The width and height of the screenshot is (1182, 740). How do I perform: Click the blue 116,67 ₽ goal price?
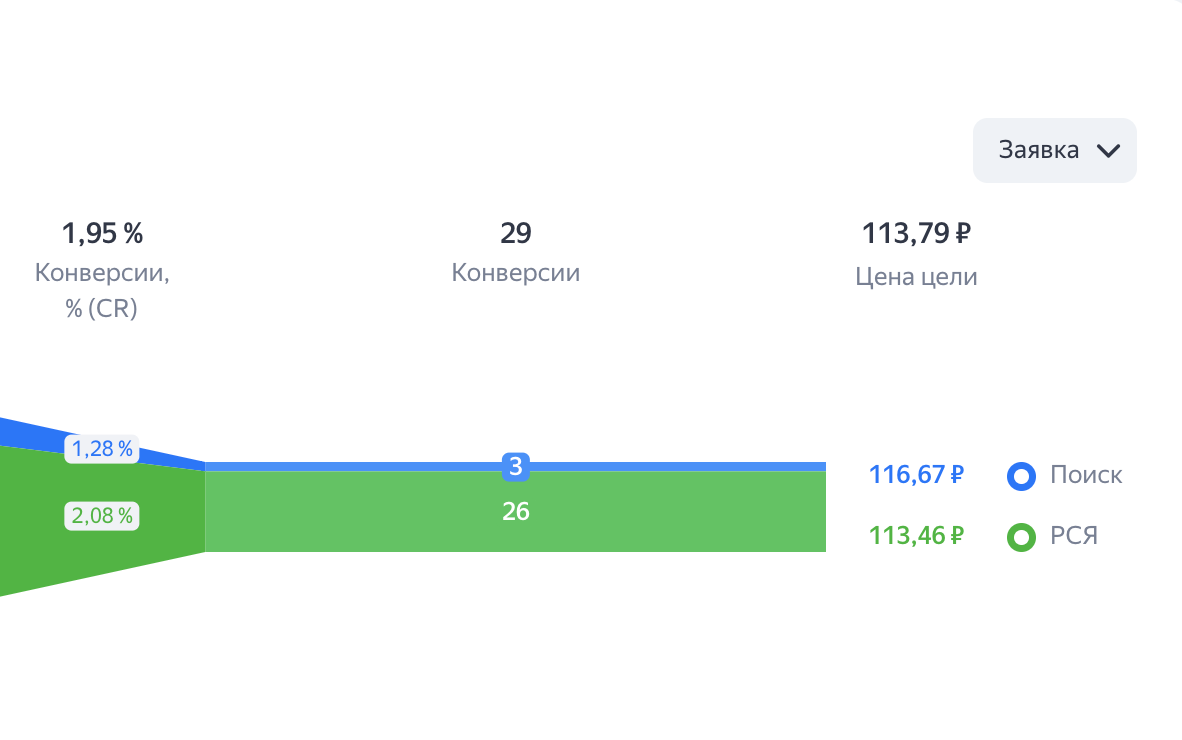pyautogui.click(x=916, y=475)
